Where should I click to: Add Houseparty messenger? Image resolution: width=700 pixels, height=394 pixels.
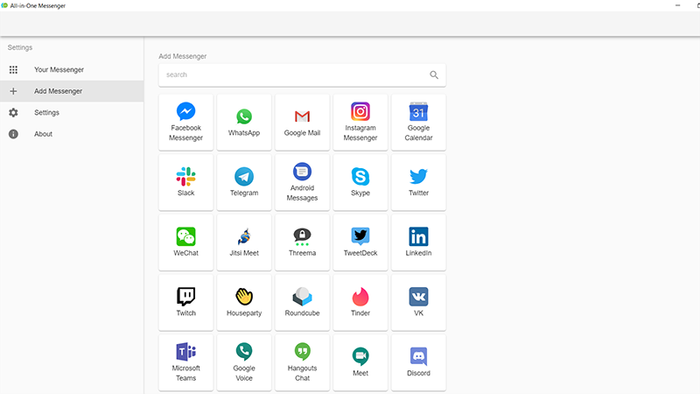[x=244, y=303]
